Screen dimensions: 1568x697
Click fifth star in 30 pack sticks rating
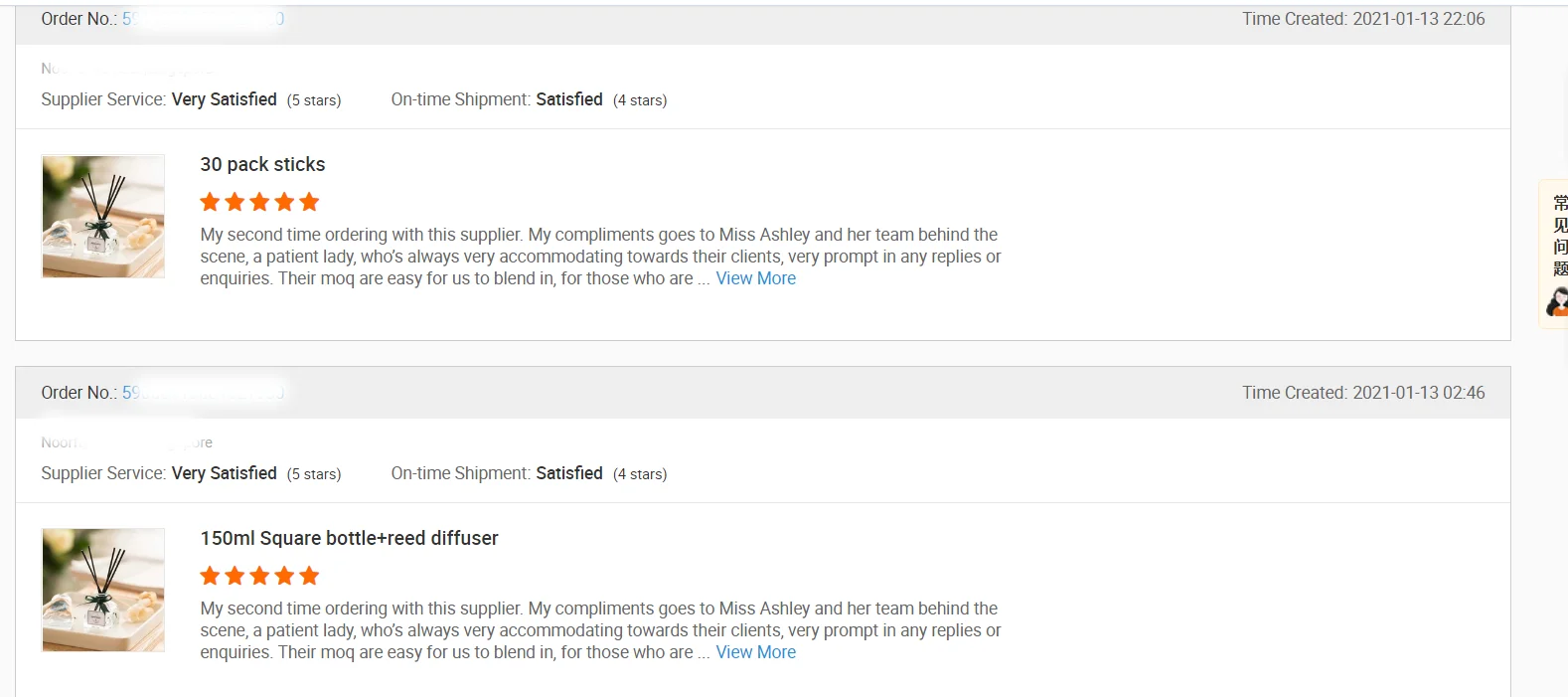[x=309, y=202]
